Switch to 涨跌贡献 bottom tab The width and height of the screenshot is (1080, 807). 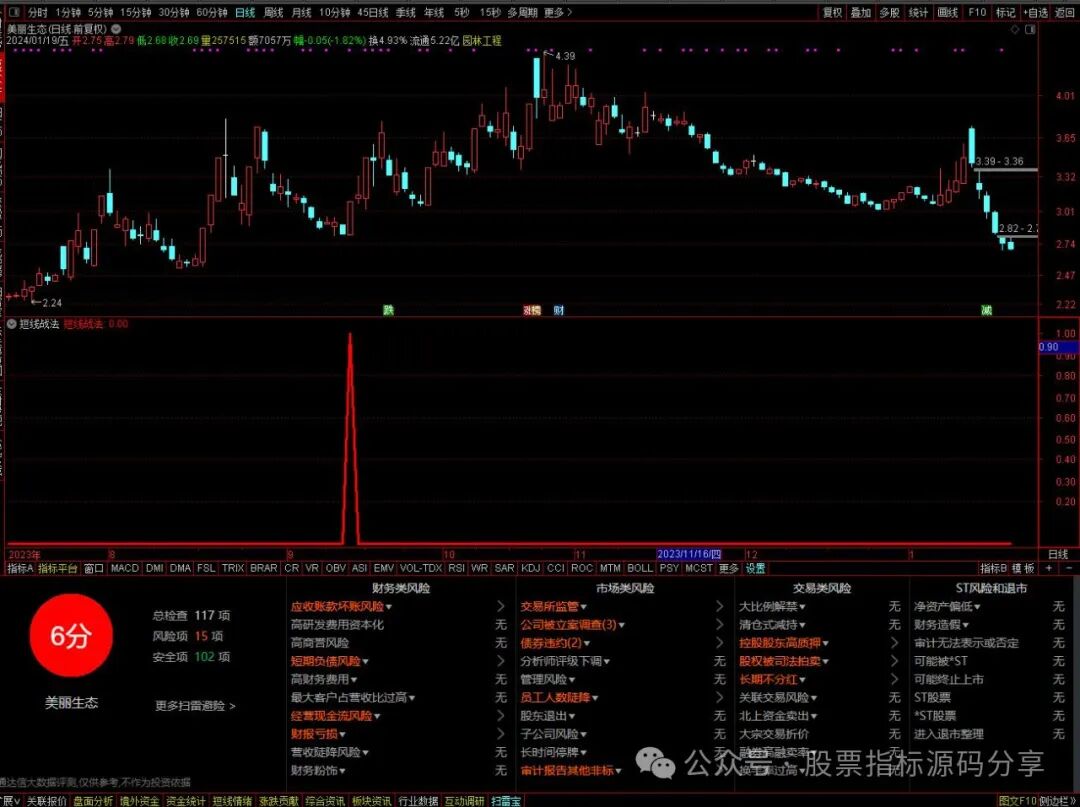coord(278,801)
